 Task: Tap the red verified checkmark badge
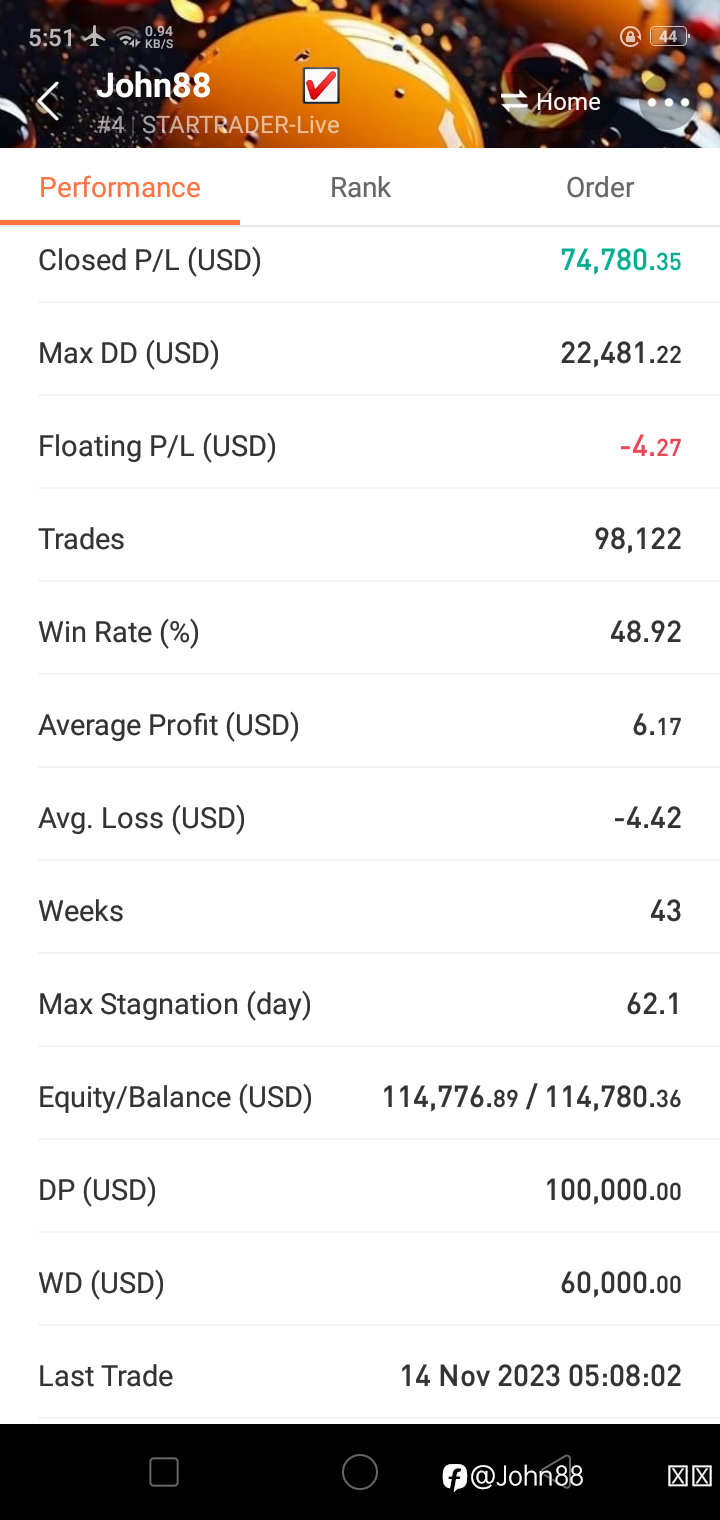(321, 86)
